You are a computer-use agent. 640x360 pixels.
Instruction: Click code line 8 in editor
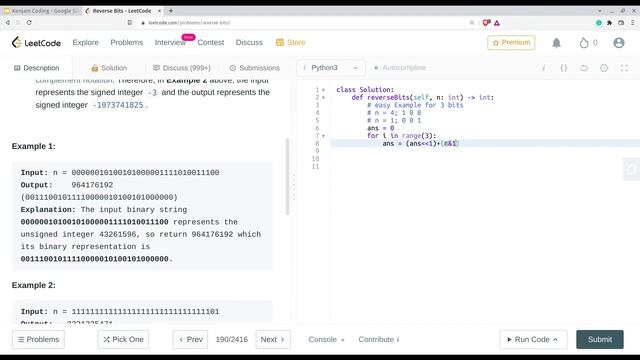(x=485, y=143)
